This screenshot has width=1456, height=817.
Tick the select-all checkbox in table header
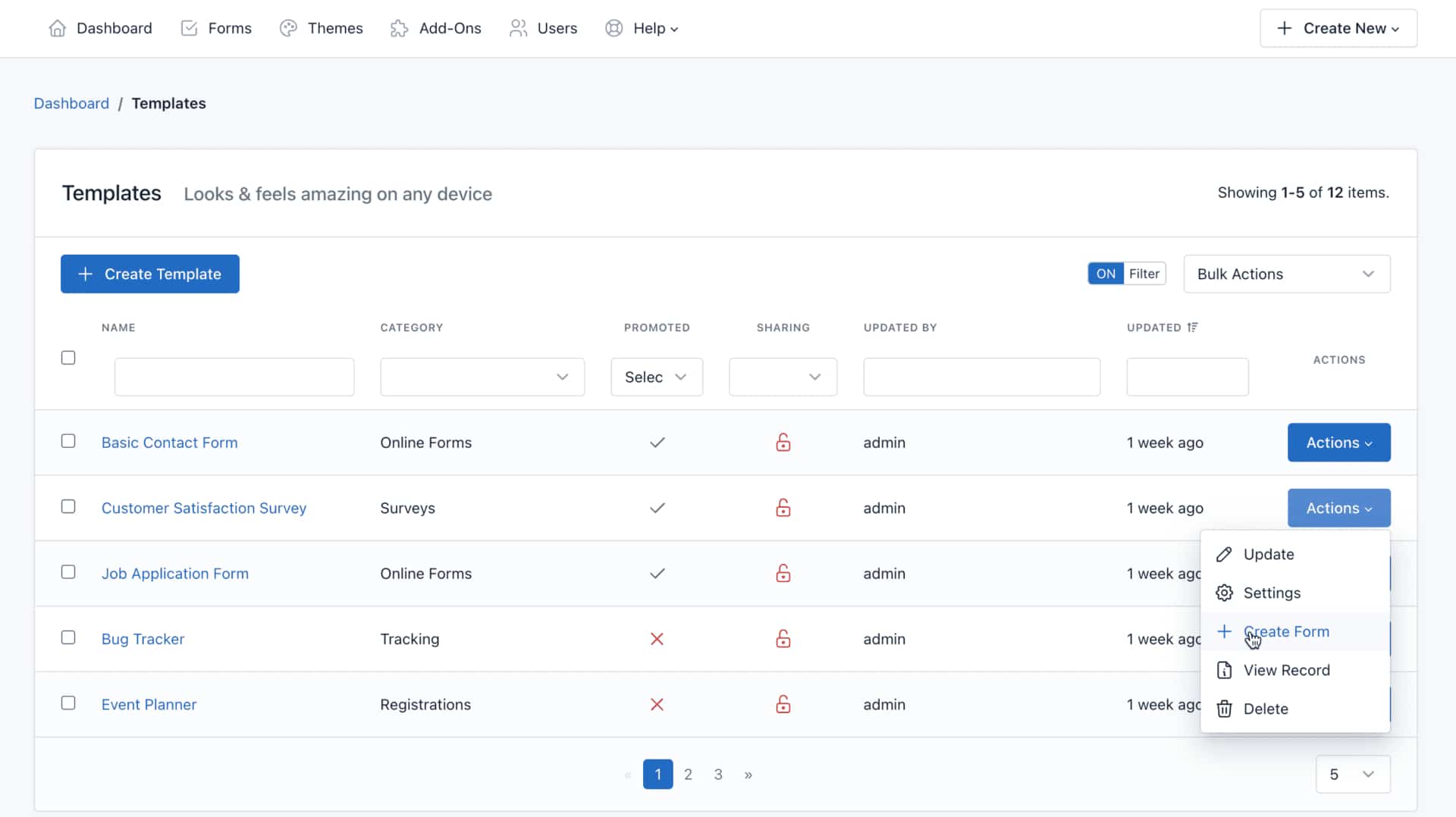tap(68, 358)
